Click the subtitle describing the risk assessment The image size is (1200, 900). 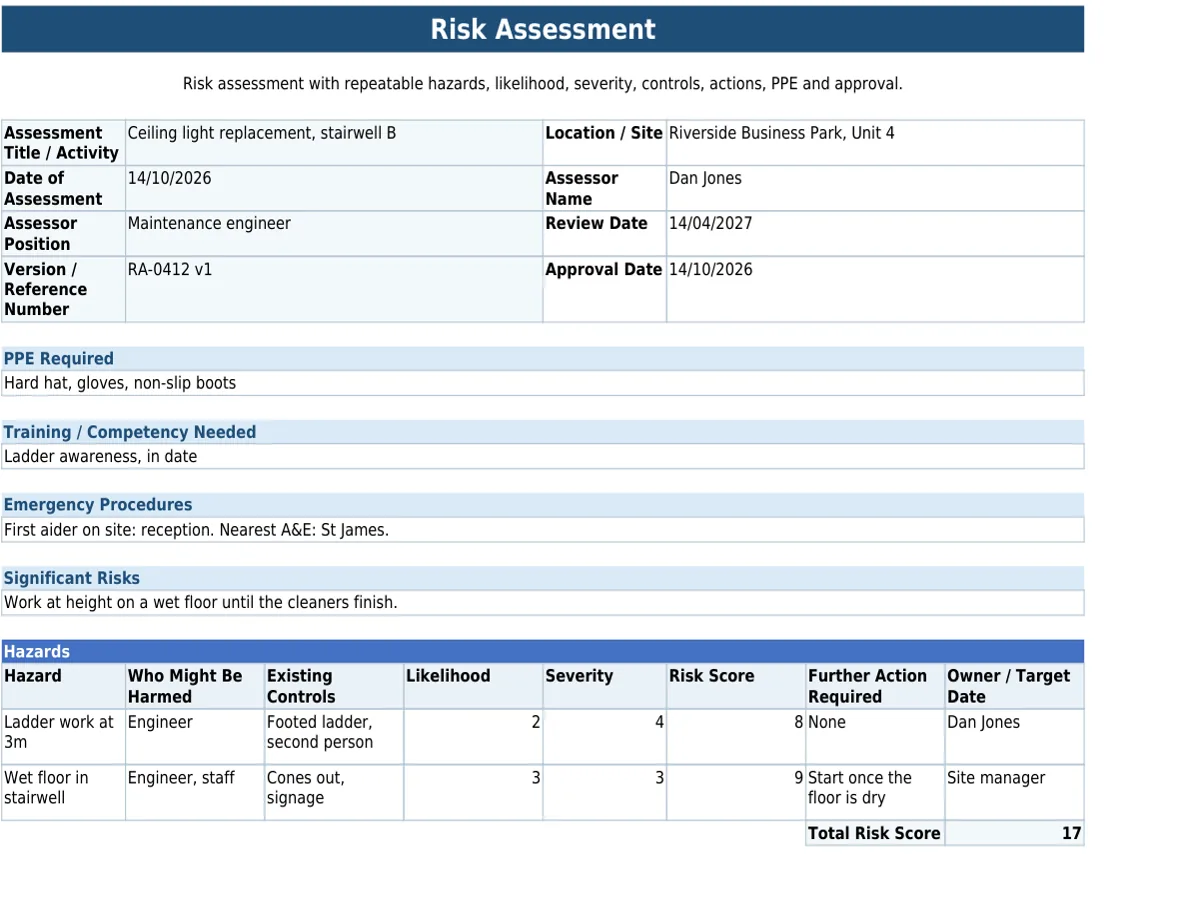[x=542, y=84]
